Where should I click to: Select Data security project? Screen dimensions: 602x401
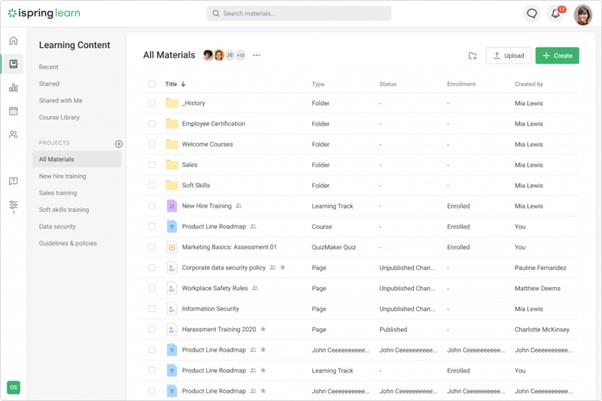point(57,226)
